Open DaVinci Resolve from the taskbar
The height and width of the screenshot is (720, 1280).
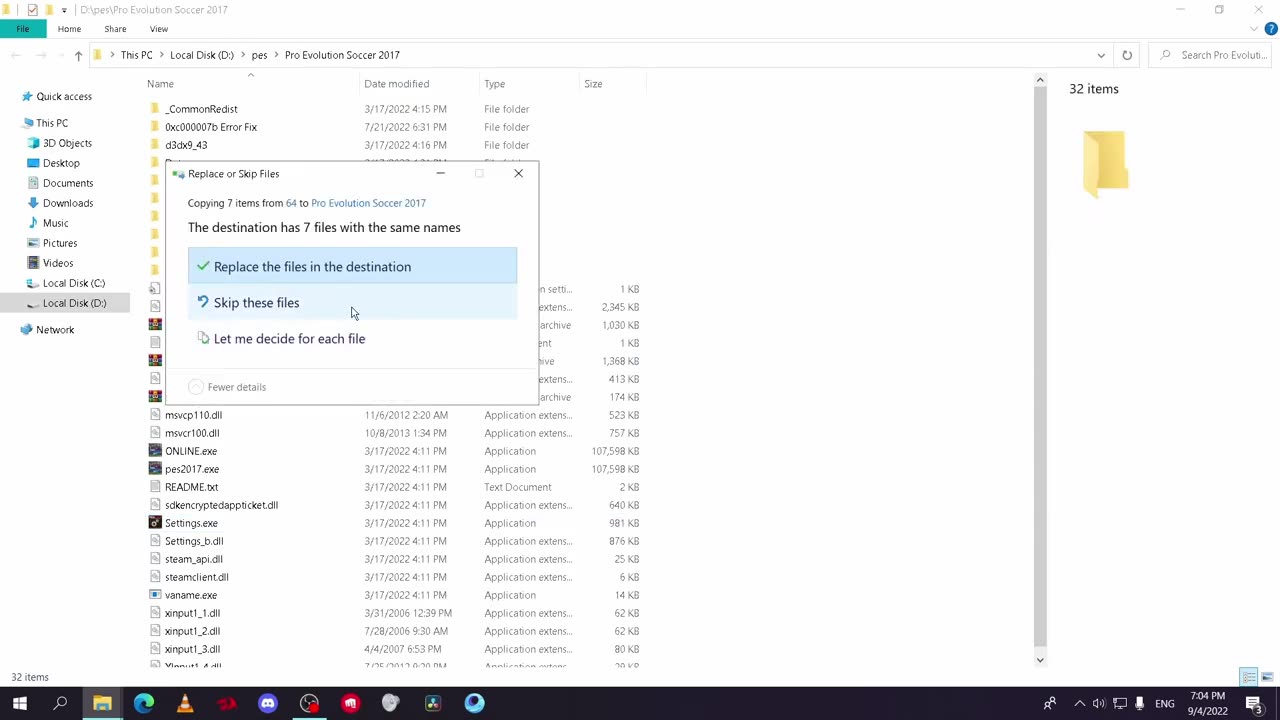pos(433,704)
